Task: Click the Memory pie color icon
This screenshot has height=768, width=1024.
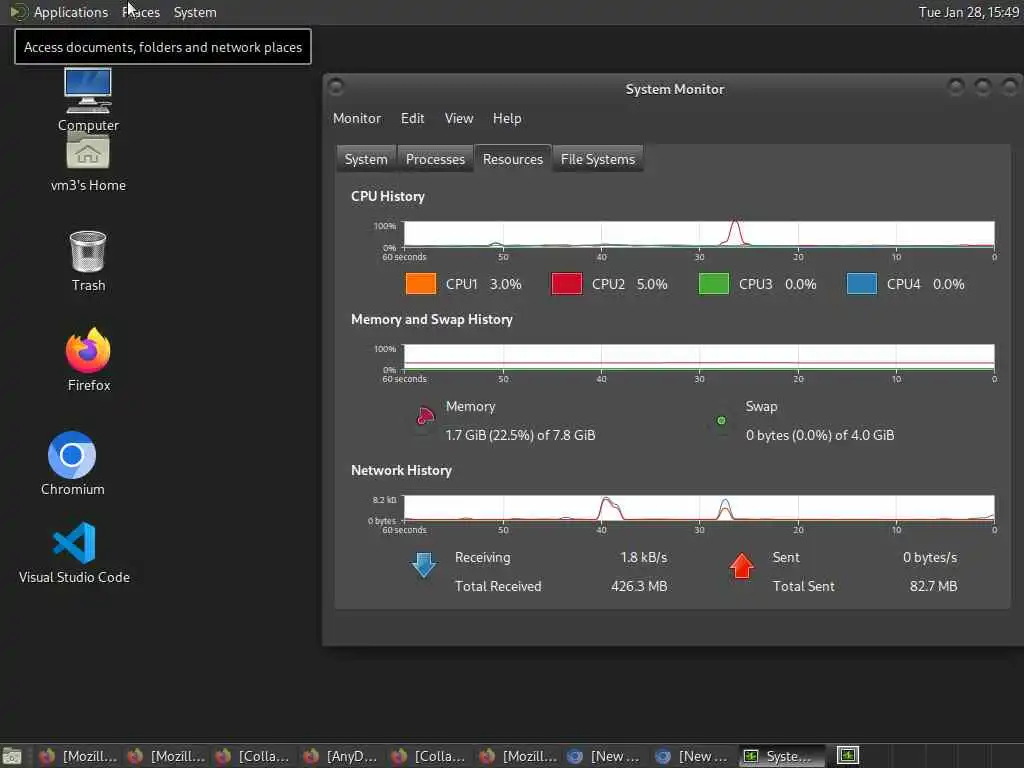Action: pos(424,416)
